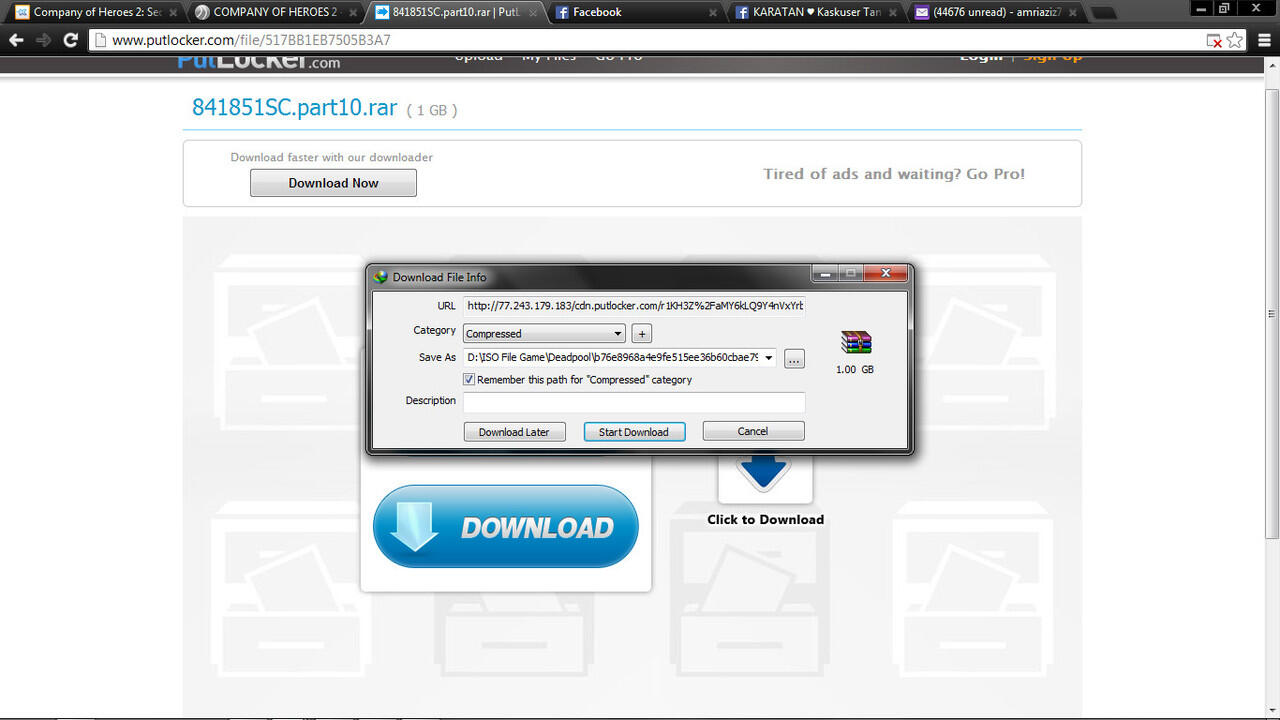Open the Chrome menu icon
This screenshot has height=720, width=1280.
click(1264, 40)
